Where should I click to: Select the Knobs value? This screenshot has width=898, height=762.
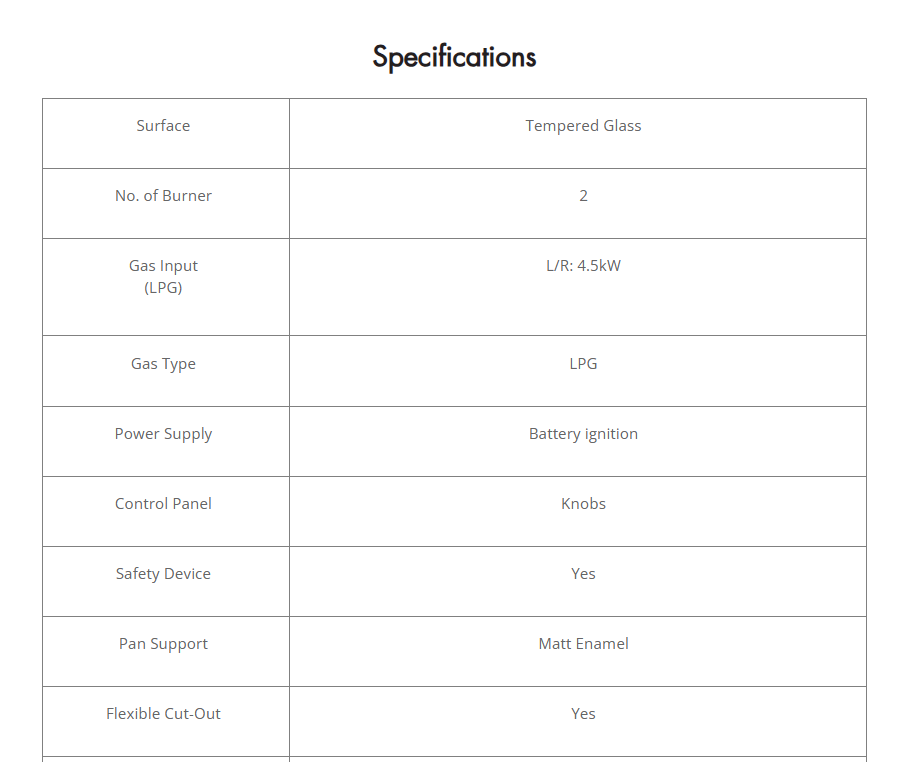583,504
